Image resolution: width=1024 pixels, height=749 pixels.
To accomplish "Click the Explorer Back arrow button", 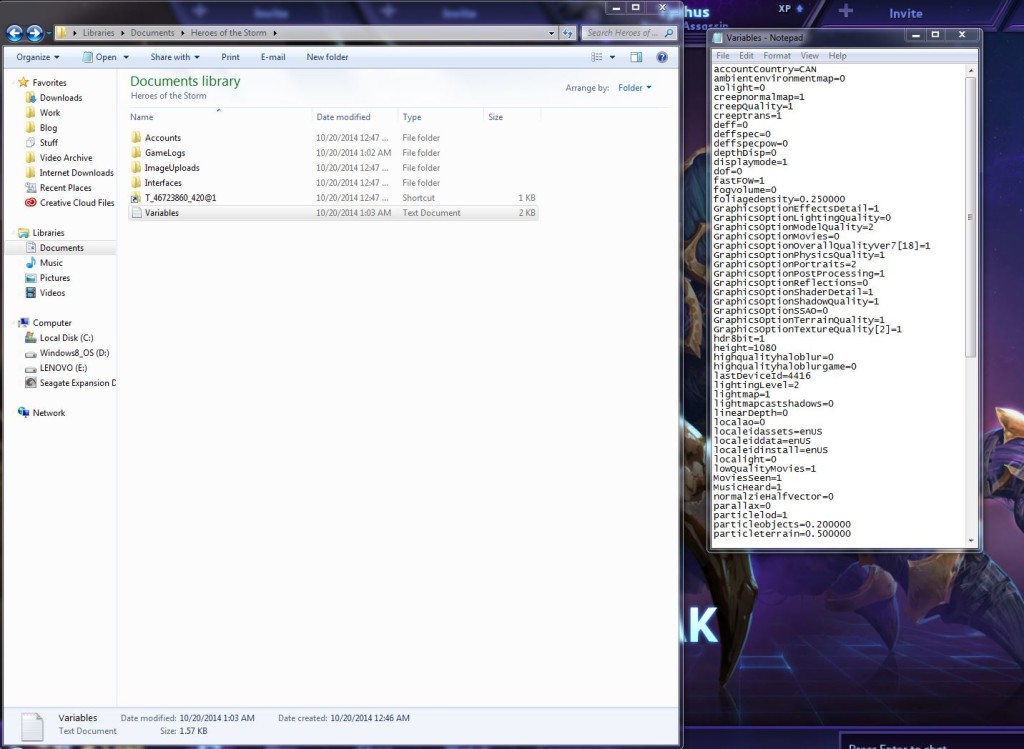I will tap(14, 33).
